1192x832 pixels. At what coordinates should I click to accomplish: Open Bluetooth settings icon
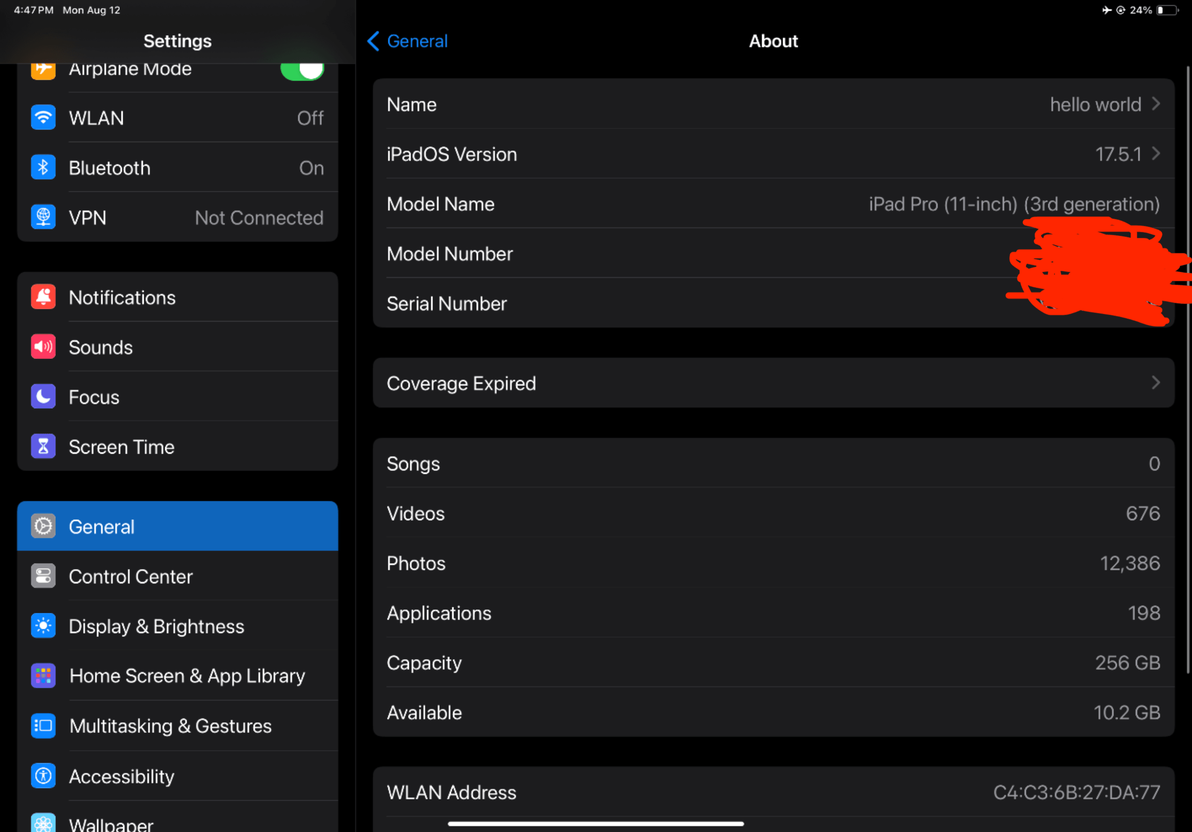[x=43, y=167]
